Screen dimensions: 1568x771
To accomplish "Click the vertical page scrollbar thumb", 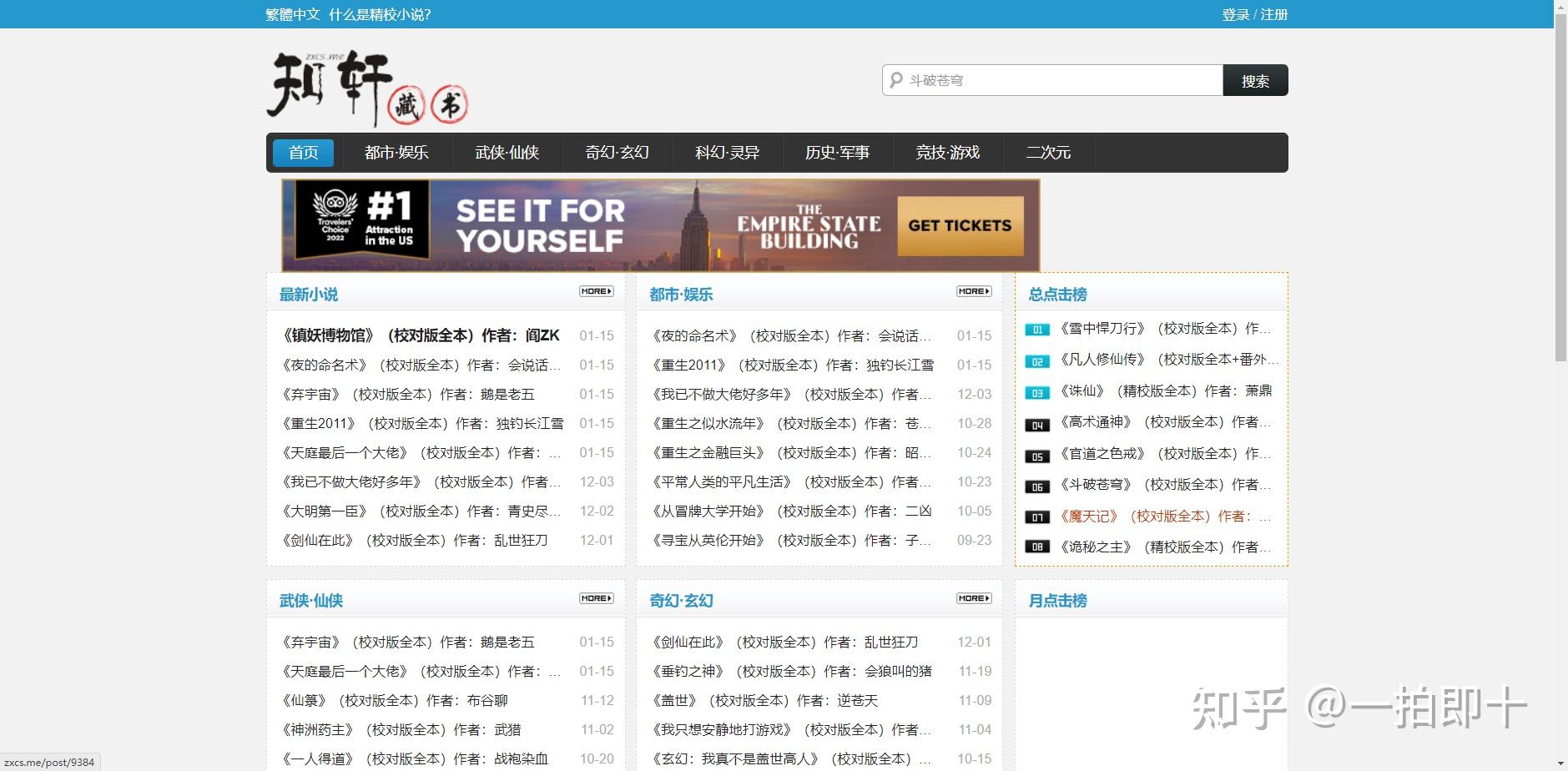I will pyautogui.click(x=1560, y=188).
